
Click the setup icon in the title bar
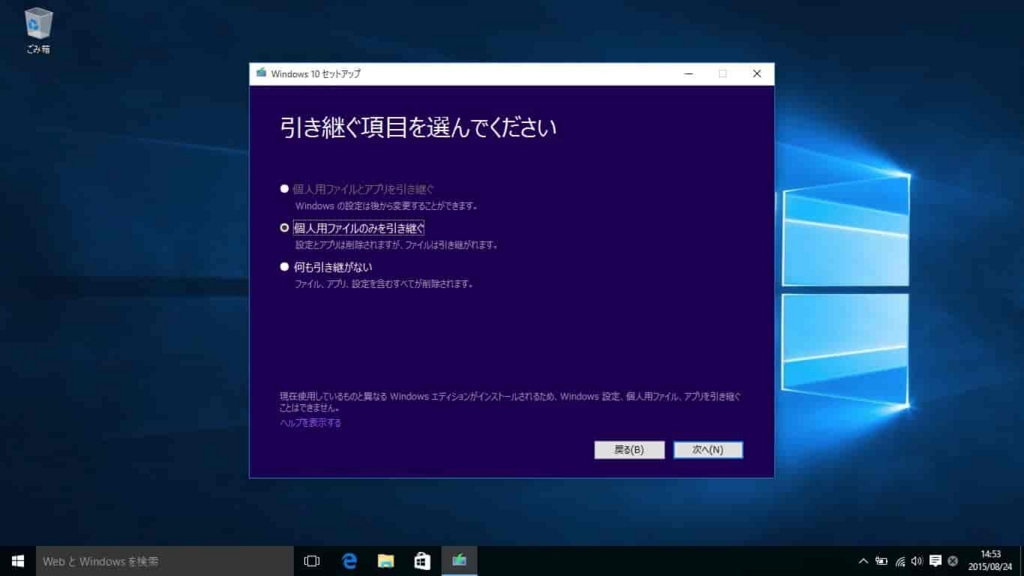pos(261,73)
